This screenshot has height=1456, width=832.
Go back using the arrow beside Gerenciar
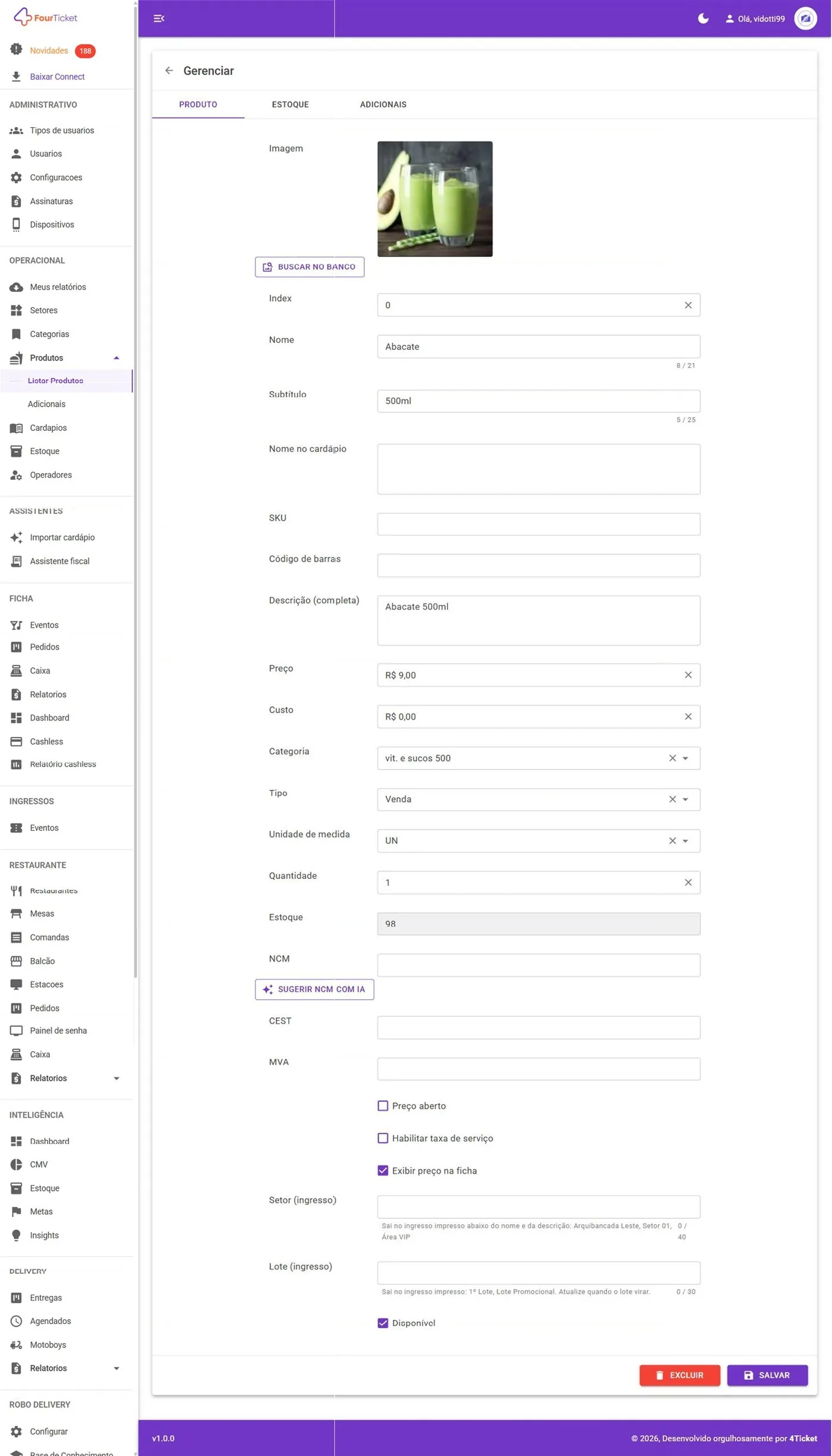(x=169, y=71)
